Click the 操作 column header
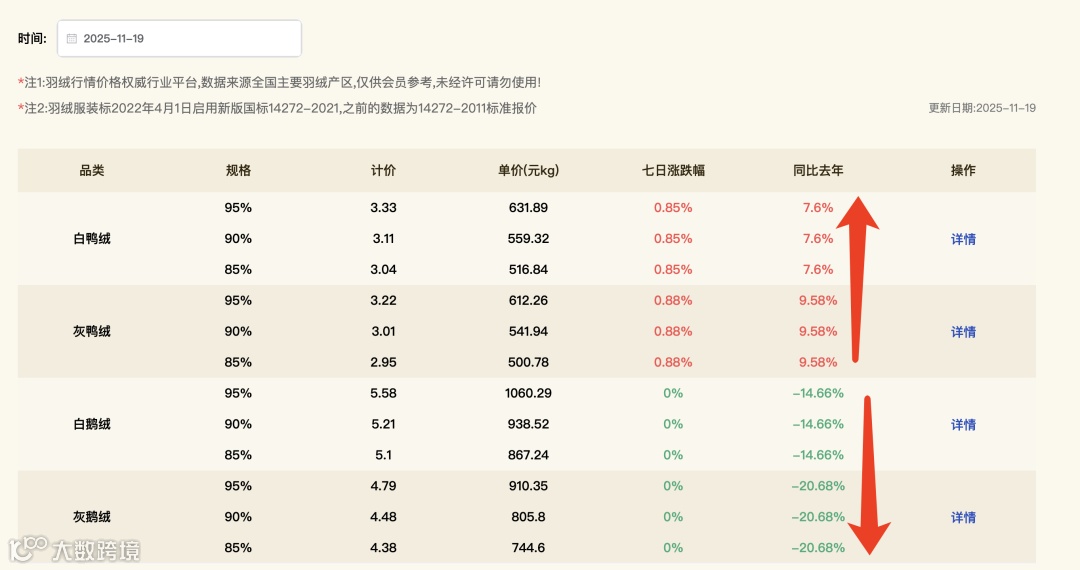This screenshot has width=1080, height=570. pyautogui.click(x=963, y=170)
